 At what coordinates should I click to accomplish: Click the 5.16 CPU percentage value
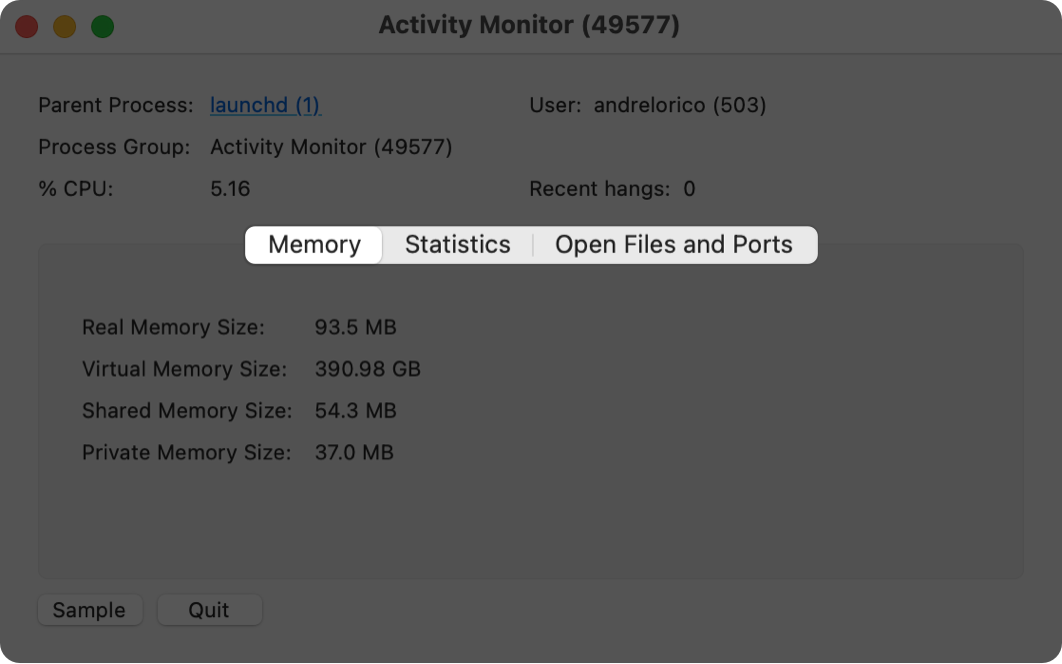230,189
